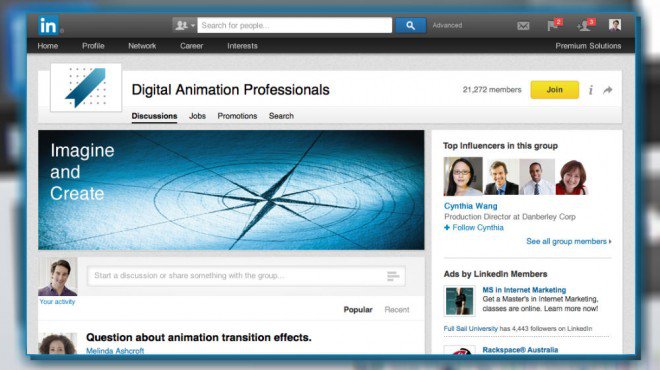Open the profile photo account menu

(615, 25)
